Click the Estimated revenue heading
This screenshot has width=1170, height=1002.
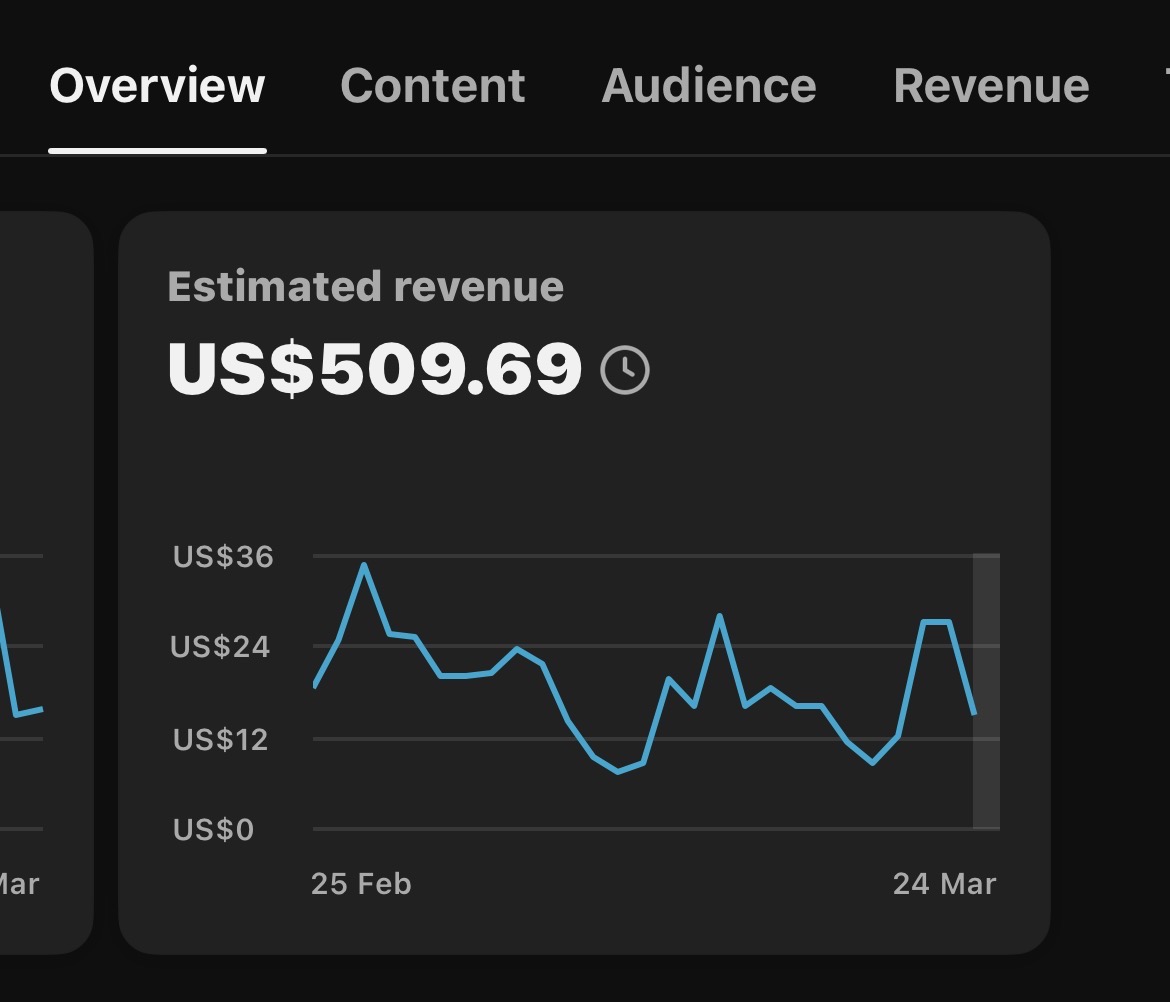point(365,287)
